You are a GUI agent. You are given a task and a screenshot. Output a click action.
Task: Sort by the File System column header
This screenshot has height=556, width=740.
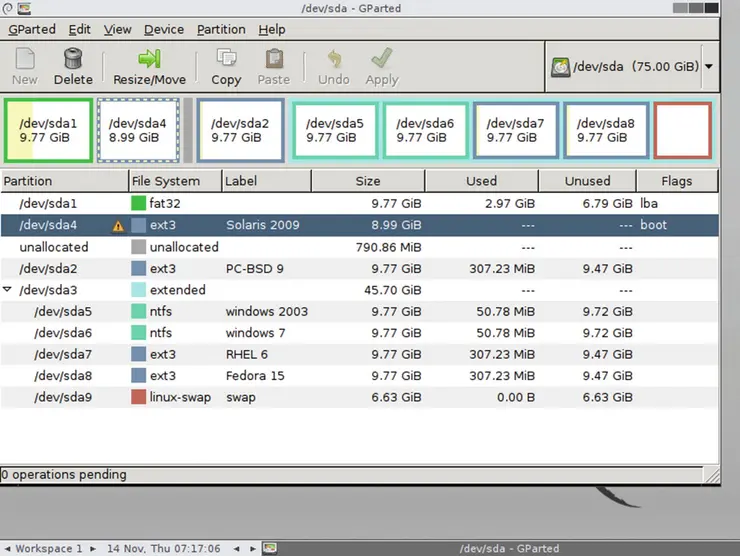[174, 181]
